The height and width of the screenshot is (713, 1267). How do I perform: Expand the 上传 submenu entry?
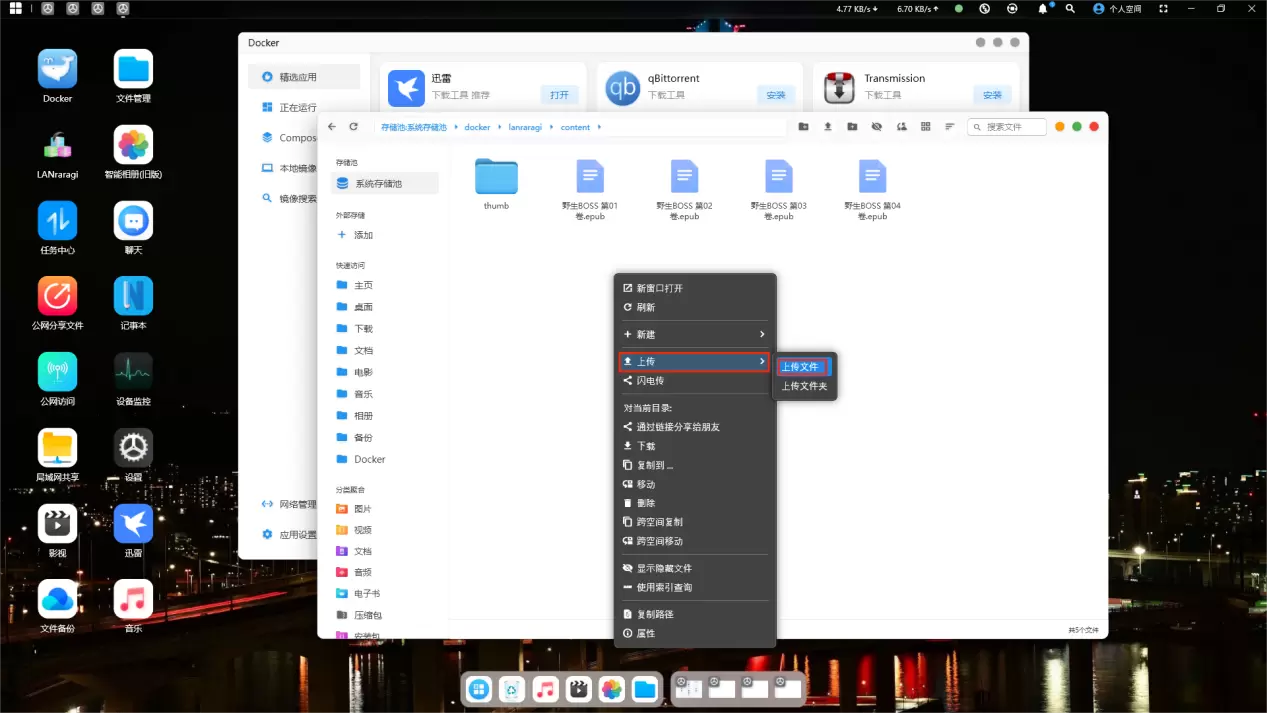click(694, 361)
